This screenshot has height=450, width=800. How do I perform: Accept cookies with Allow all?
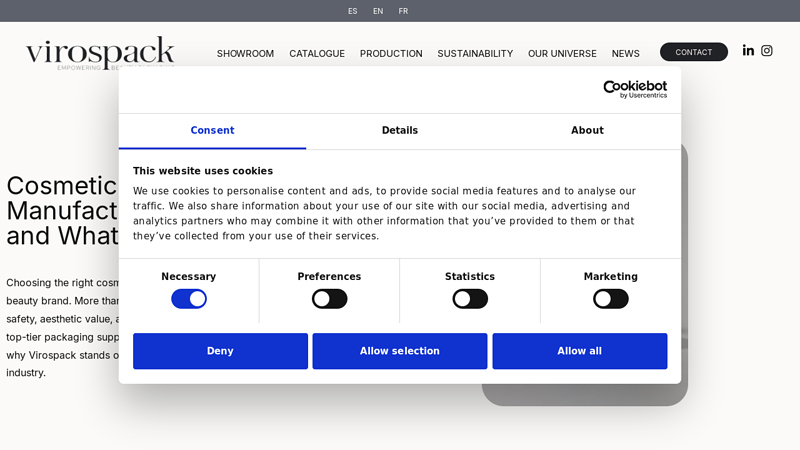[x=579, y=351]
